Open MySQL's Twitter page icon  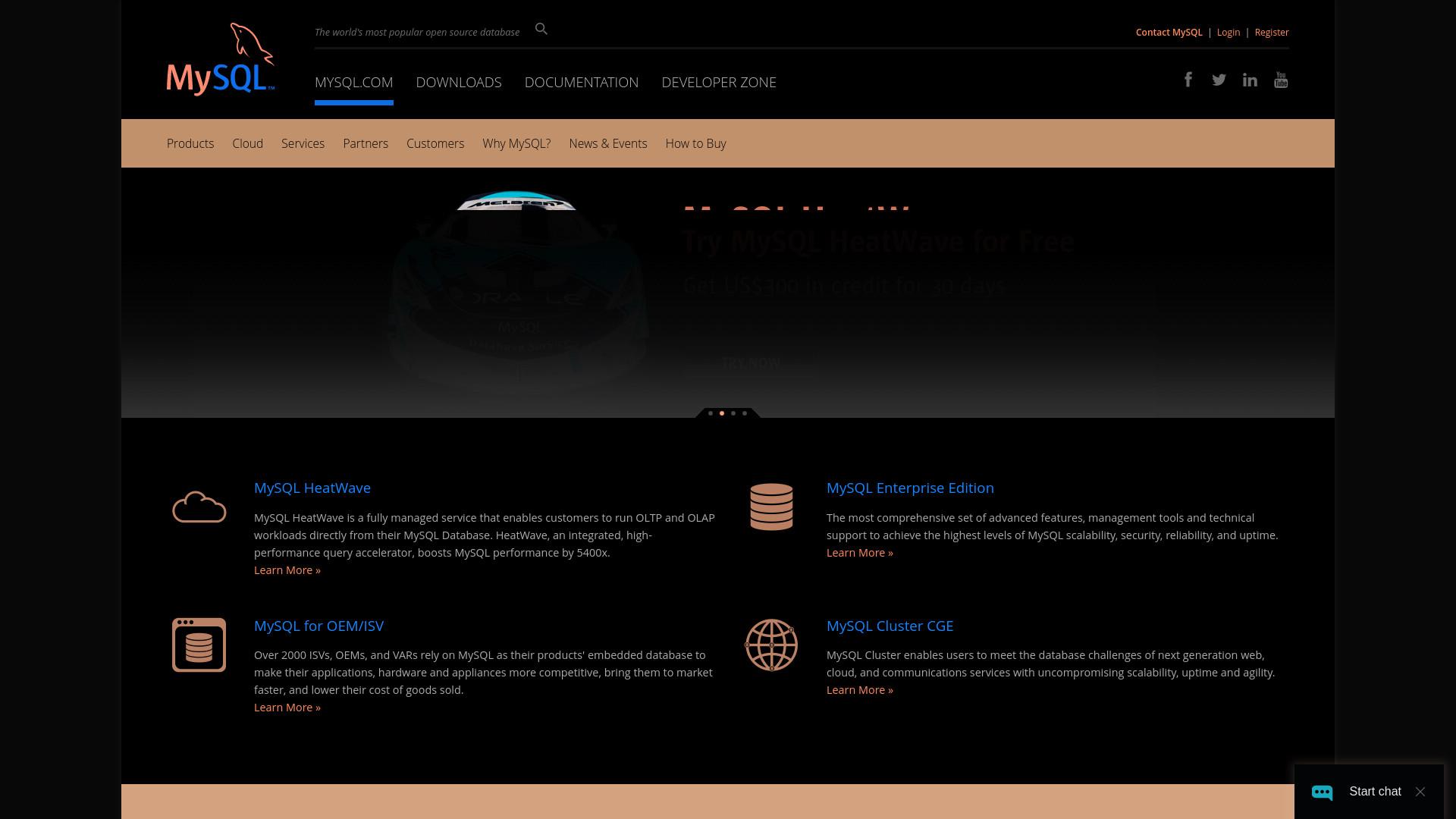1219,80
